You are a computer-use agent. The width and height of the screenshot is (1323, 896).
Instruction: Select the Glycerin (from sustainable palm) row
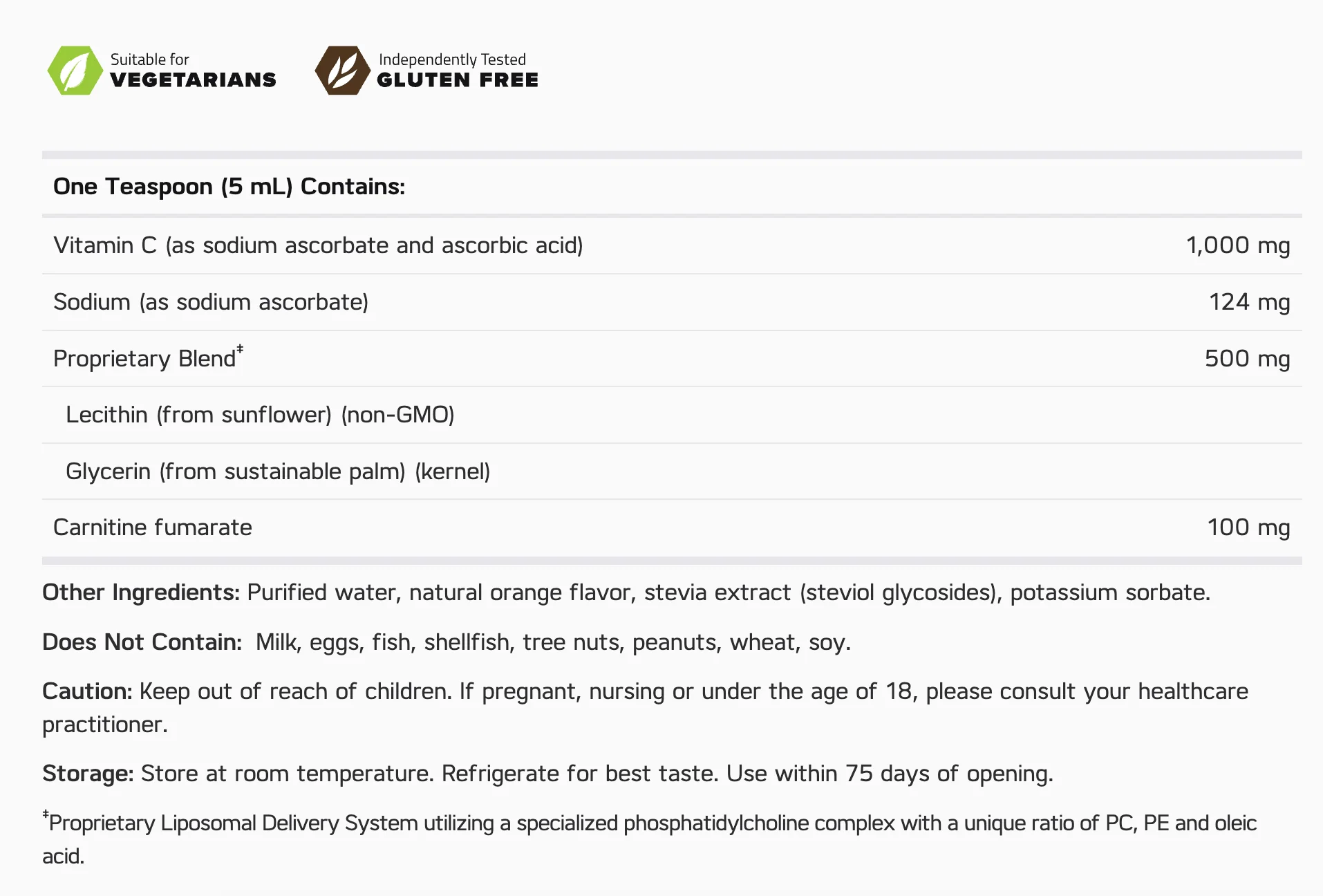pos(672,472)
